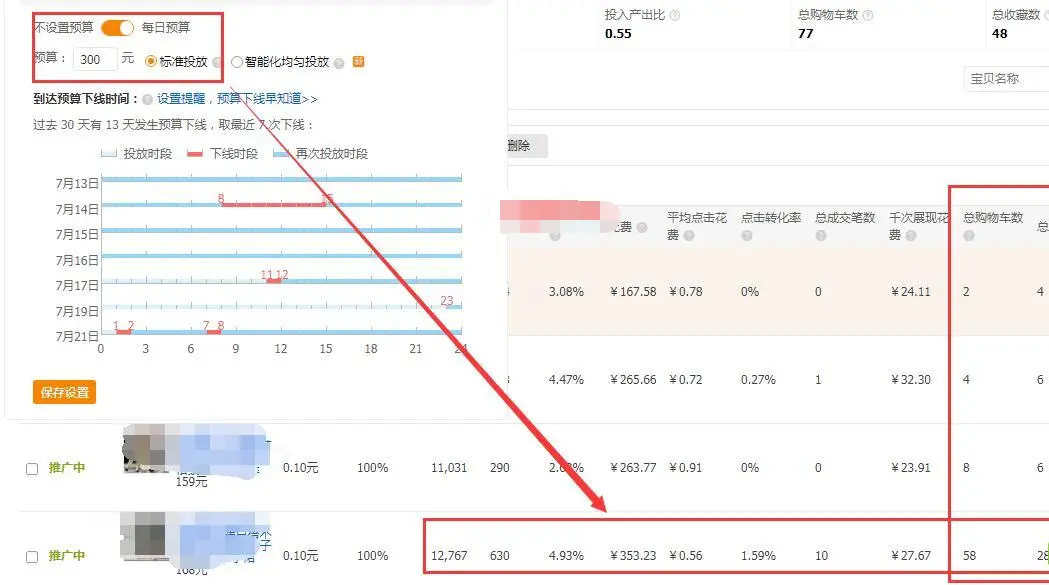Screen dimensions: 1049x585
Task: Open the 设置提醒 reminder link
Action: pyautogui.click(x=181, y=99)
